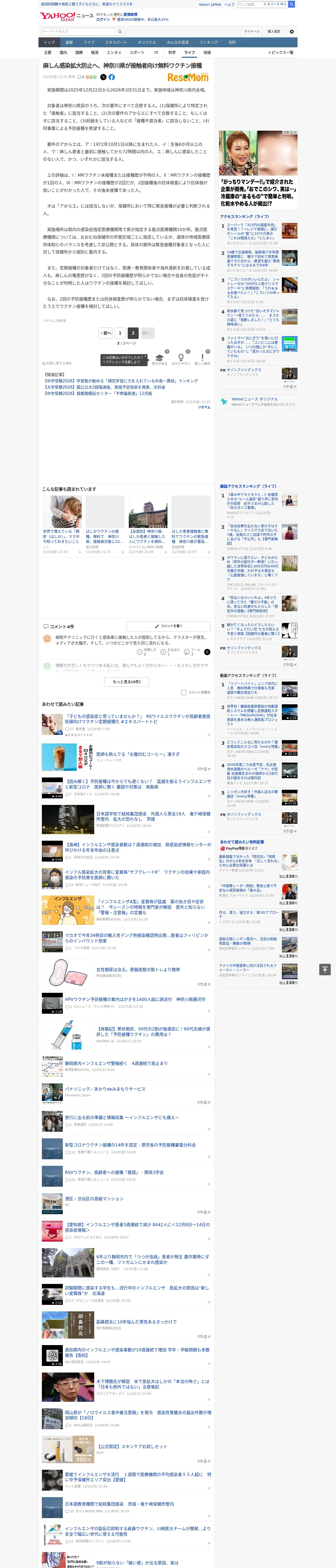Open 日本語学校で結核集団感染 茨城 article
336x1568 pixels.
pyautogui.click(x=153, y=816)
